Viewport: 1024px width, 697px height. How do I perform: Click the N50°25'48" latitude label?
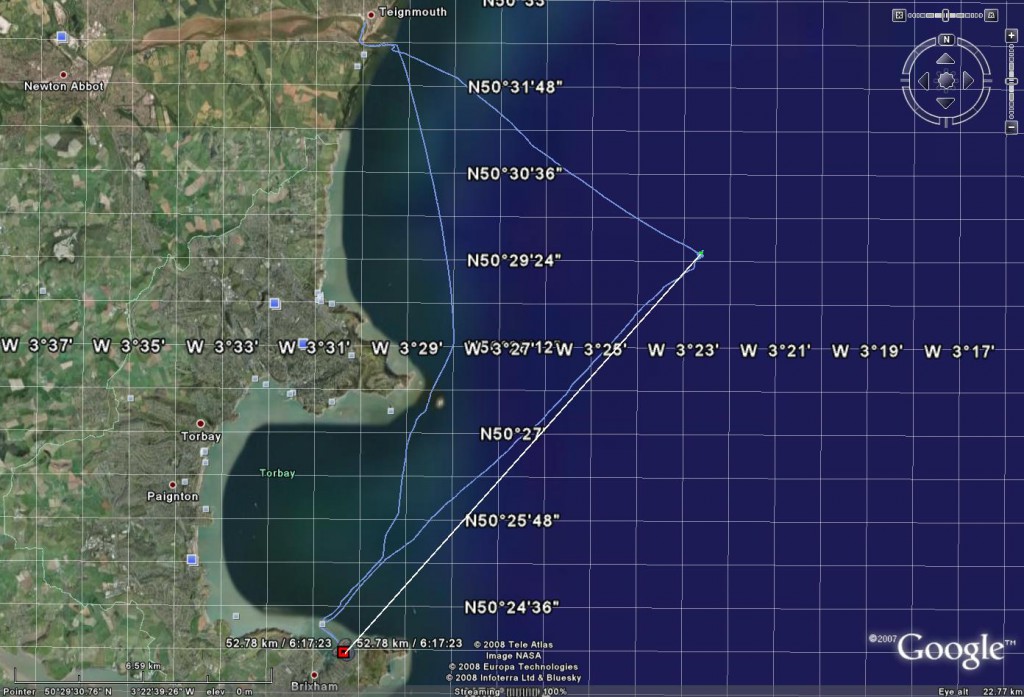(x=513, y=521)
